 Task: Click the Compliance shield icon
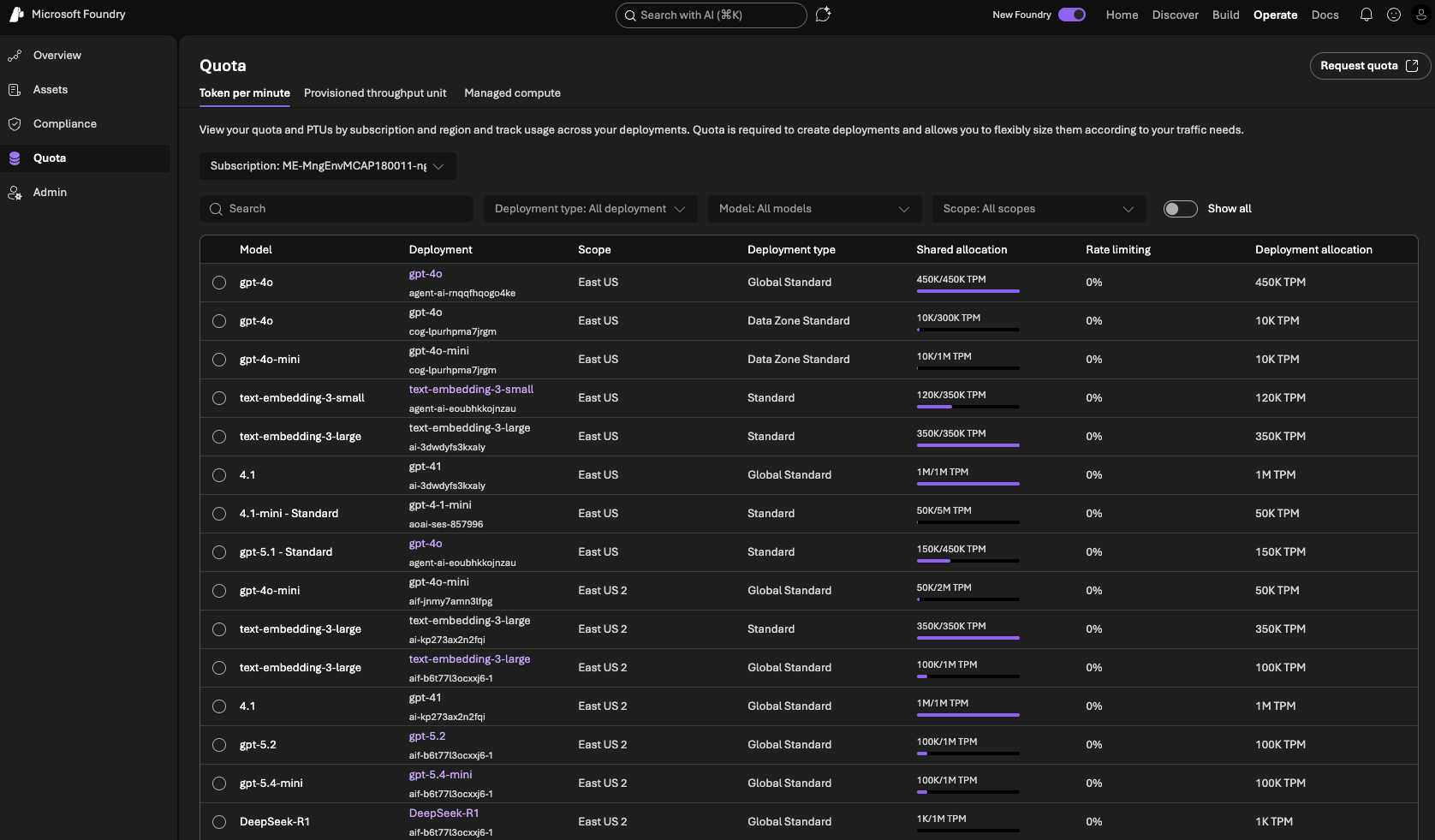tap(15, 124)
